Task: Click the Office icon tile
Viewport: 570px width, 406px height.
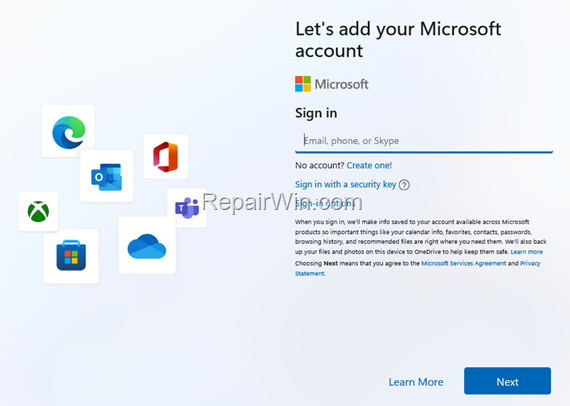Action: click(166, 156)
